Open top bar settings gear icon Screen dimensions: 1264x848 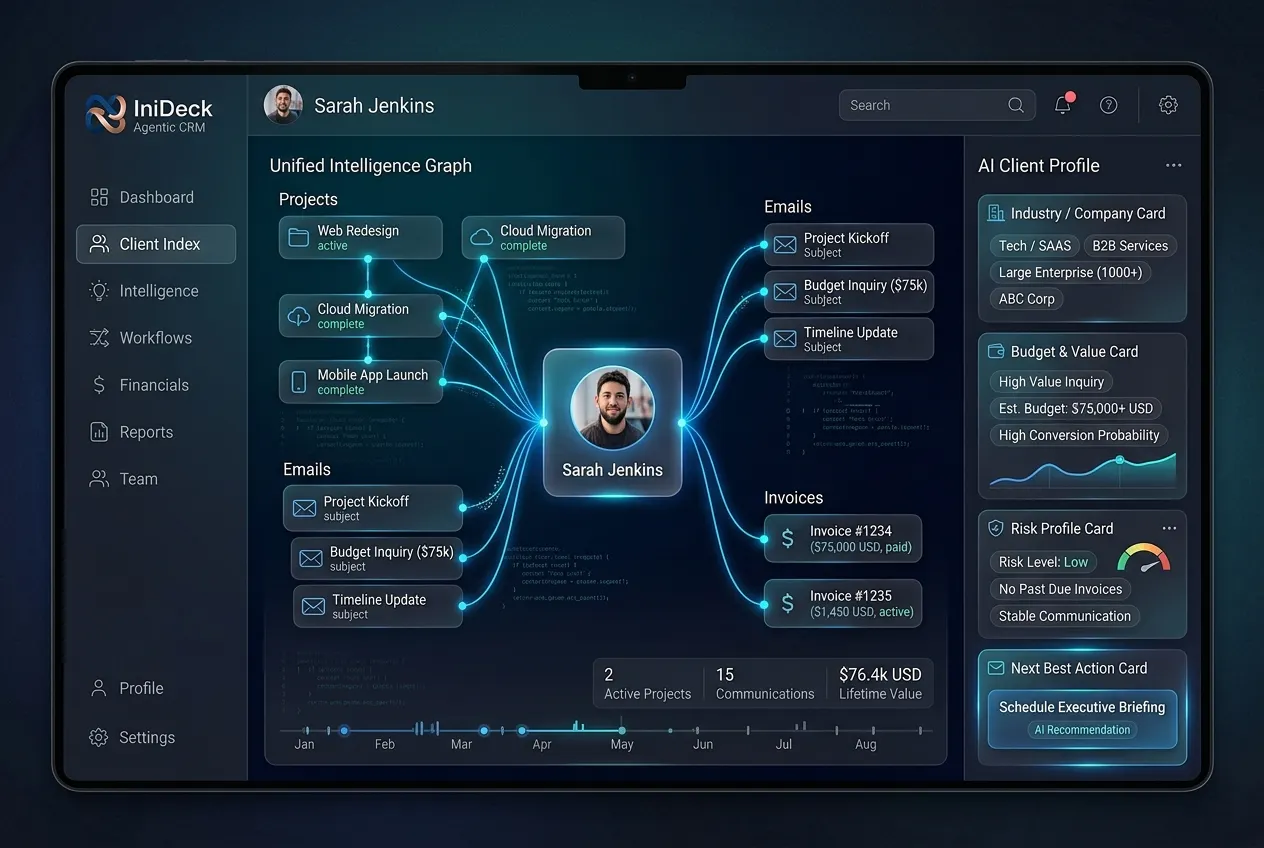point(1168,105)
